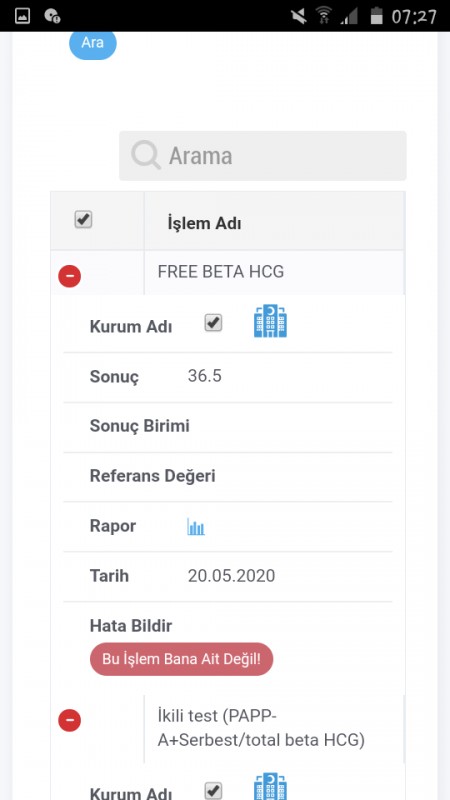
Task: Select the date 20.05.2020
Action: (231, 576)
